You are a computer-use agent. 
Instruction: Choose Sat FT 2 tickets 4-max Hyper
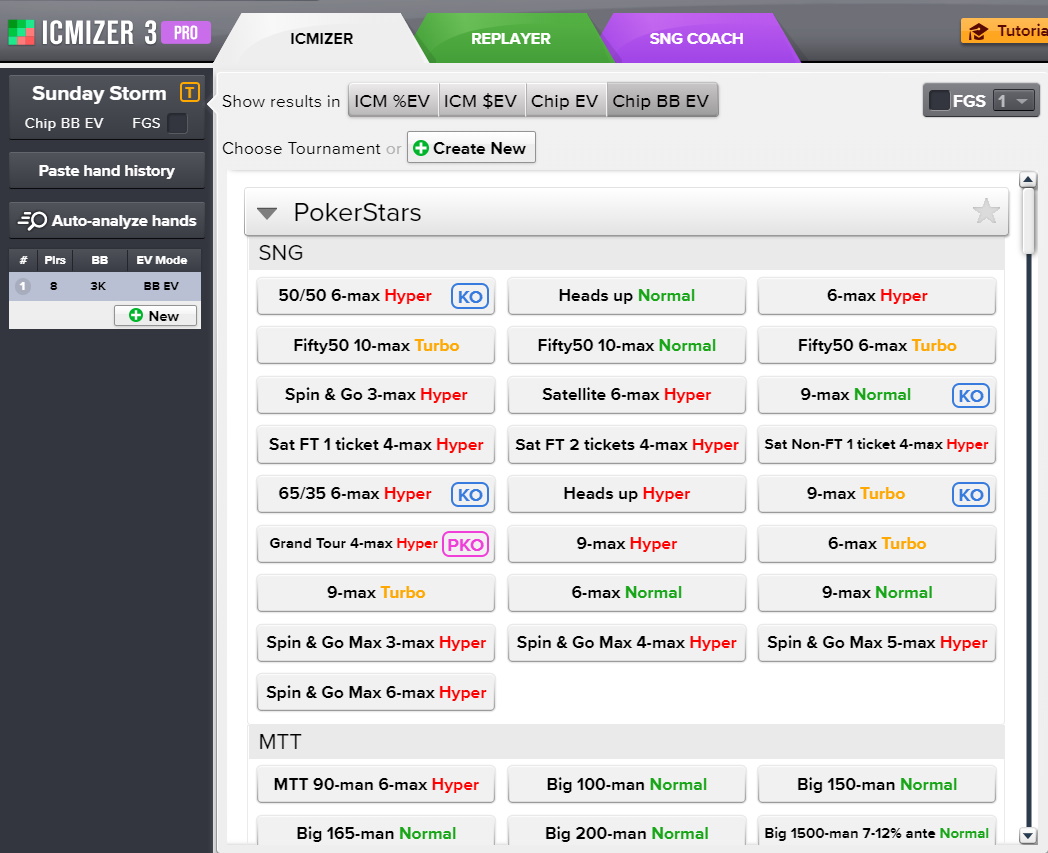[x=627, y=445]
